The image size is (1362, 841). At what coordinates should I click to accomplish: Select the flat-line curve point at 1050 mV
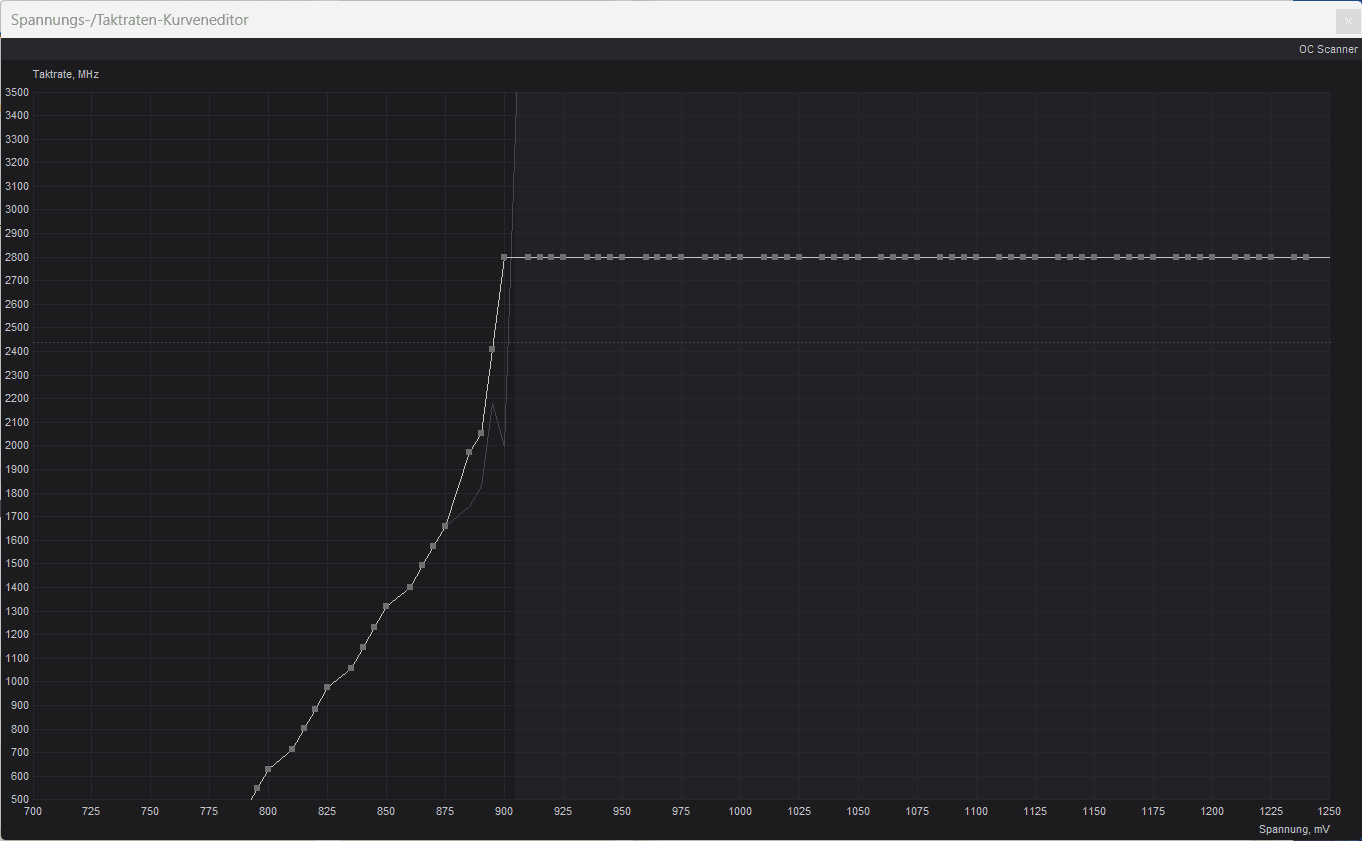tap(858, 257)
